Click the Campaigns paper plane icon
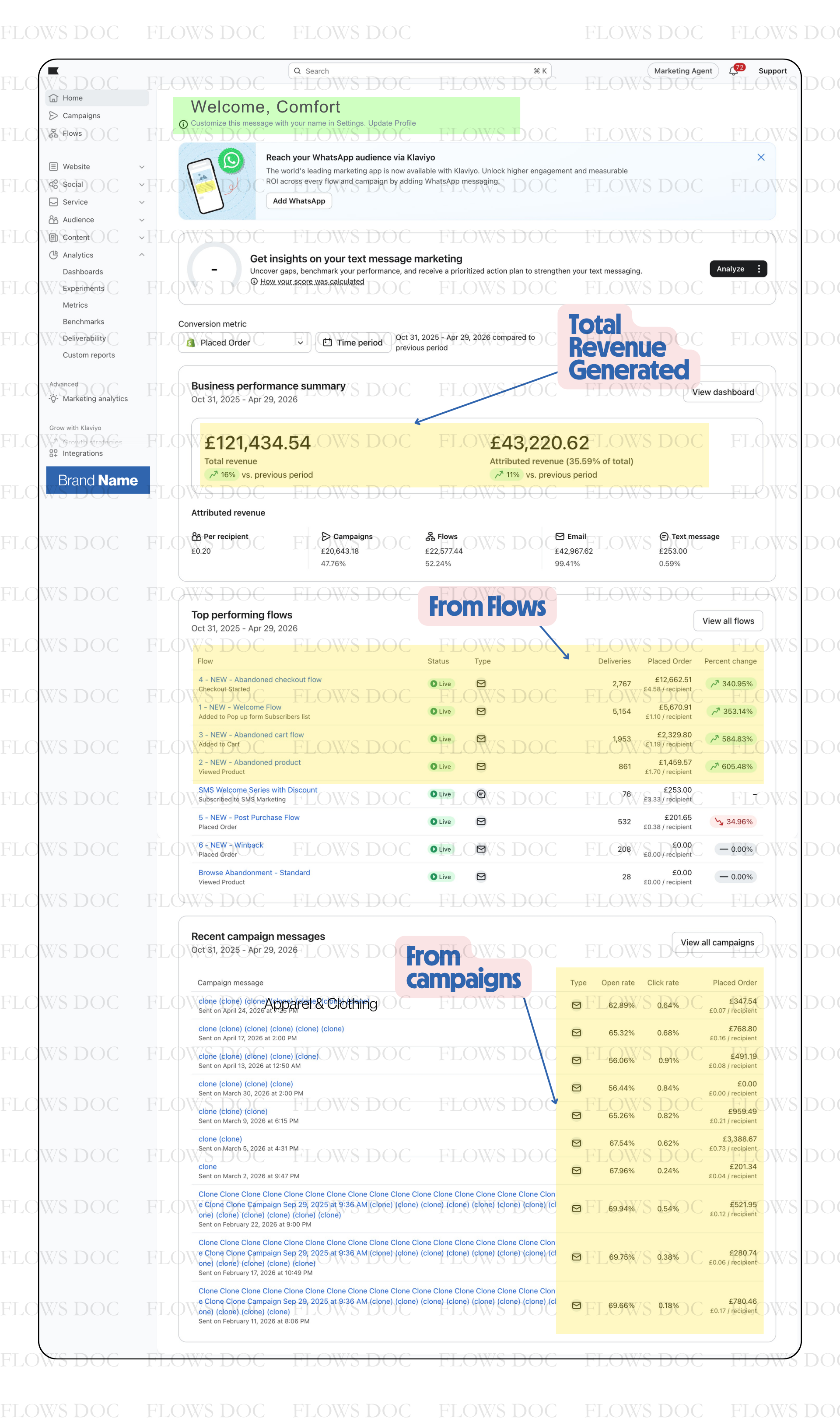 326,537
